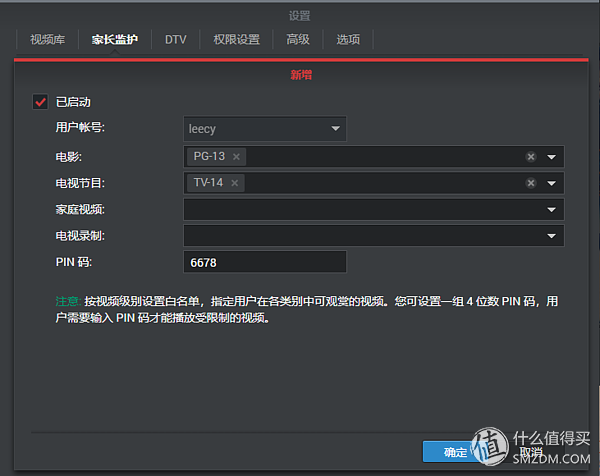This screenshot has width=600, height=476.
Task: Clear all selections in 电影 field
Action: 531,157
